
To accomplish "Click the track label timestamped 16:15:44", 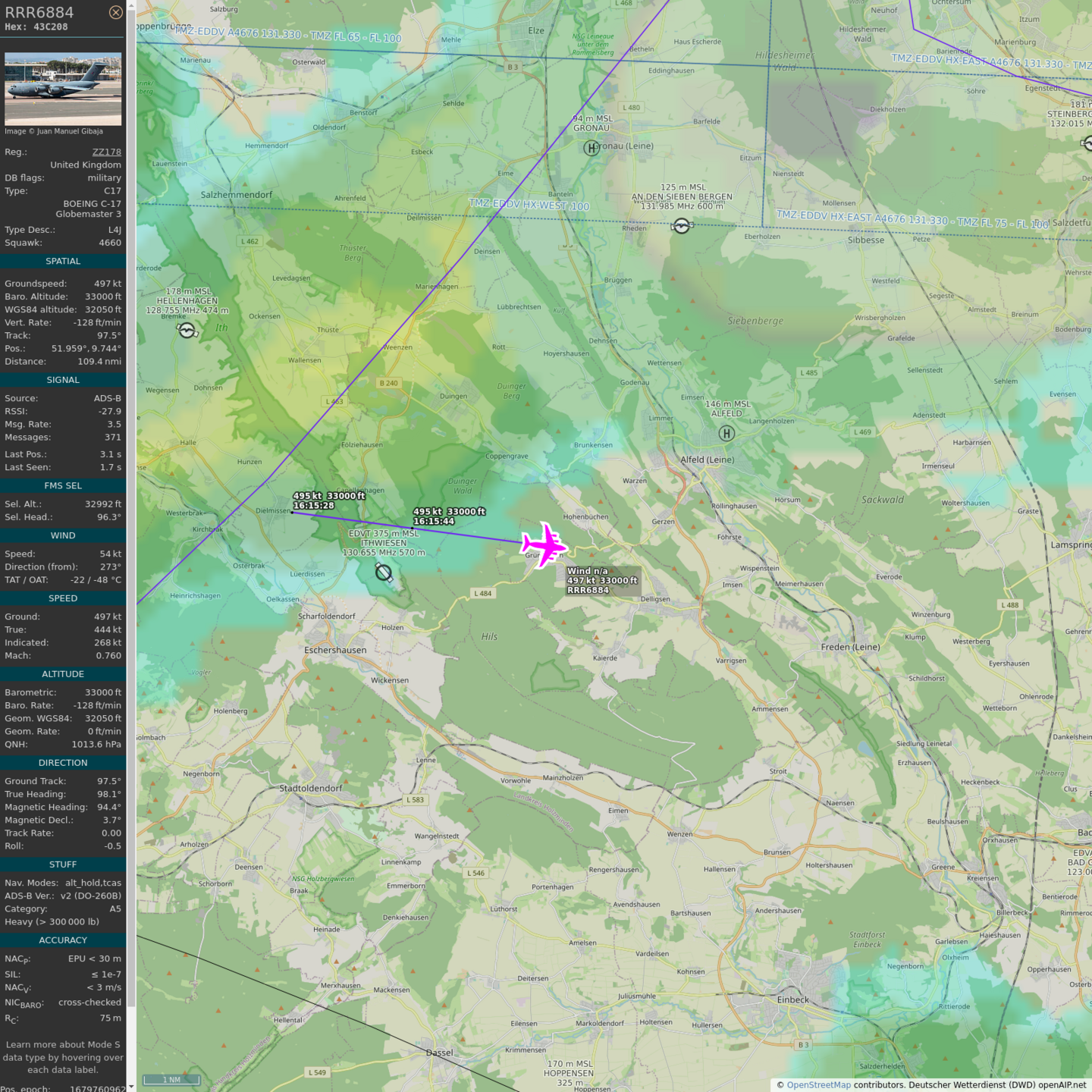I will pos(448,516).
